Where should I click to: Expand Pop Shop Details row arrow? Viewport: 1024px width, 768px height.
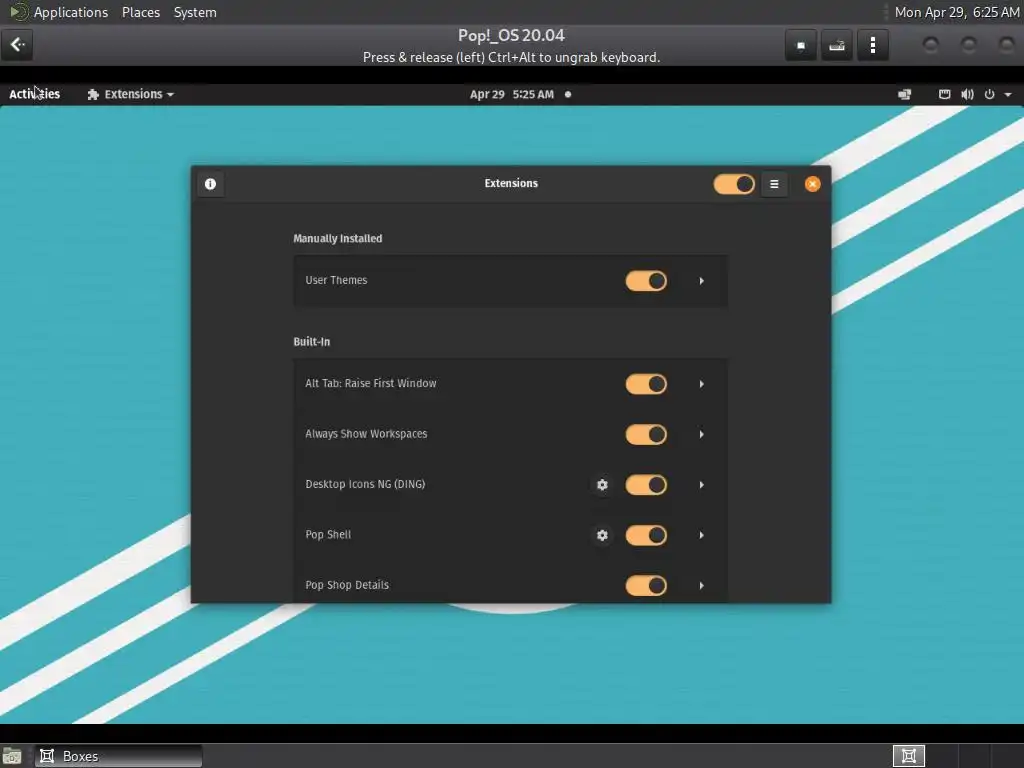click(x=701, y=585)
